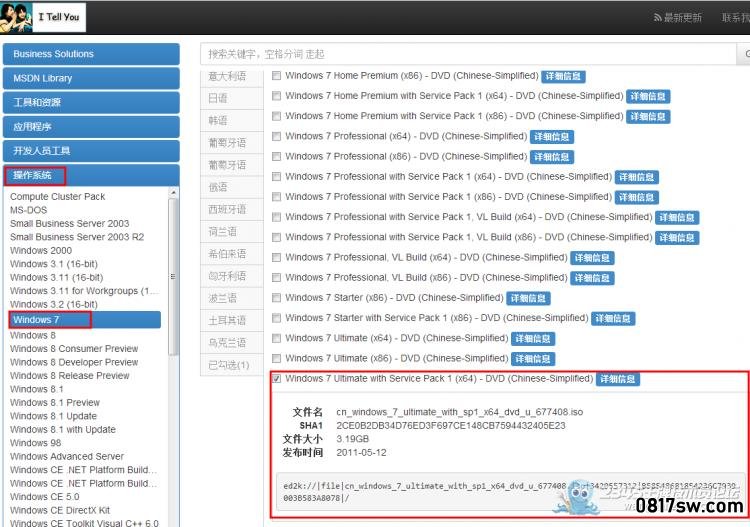The image size is (750, 527).
Task: Check Home Premium with Service Pack 1 (x64)
Action: [x=276, y=96]
